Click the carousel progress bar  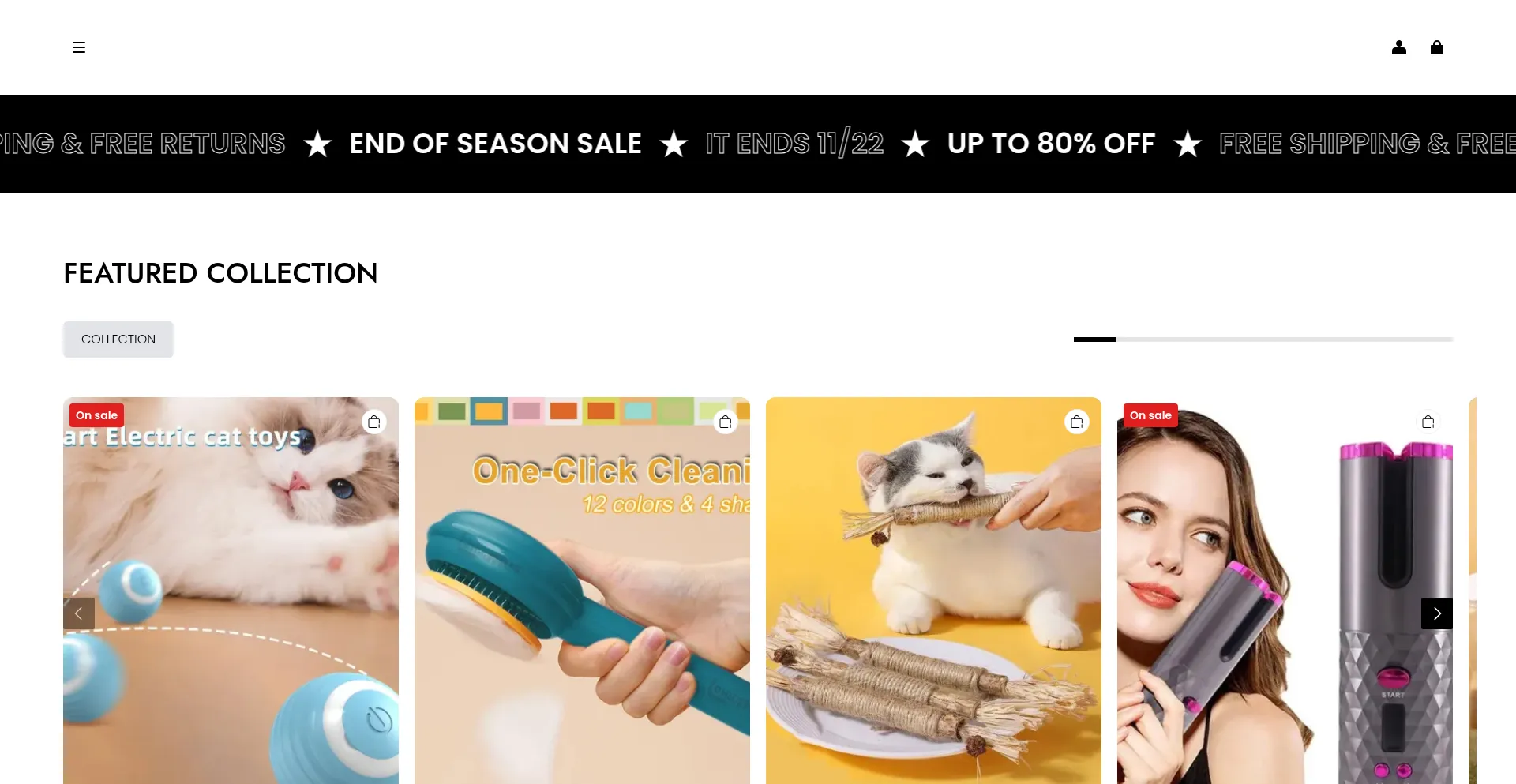[x=1263, y=339]
